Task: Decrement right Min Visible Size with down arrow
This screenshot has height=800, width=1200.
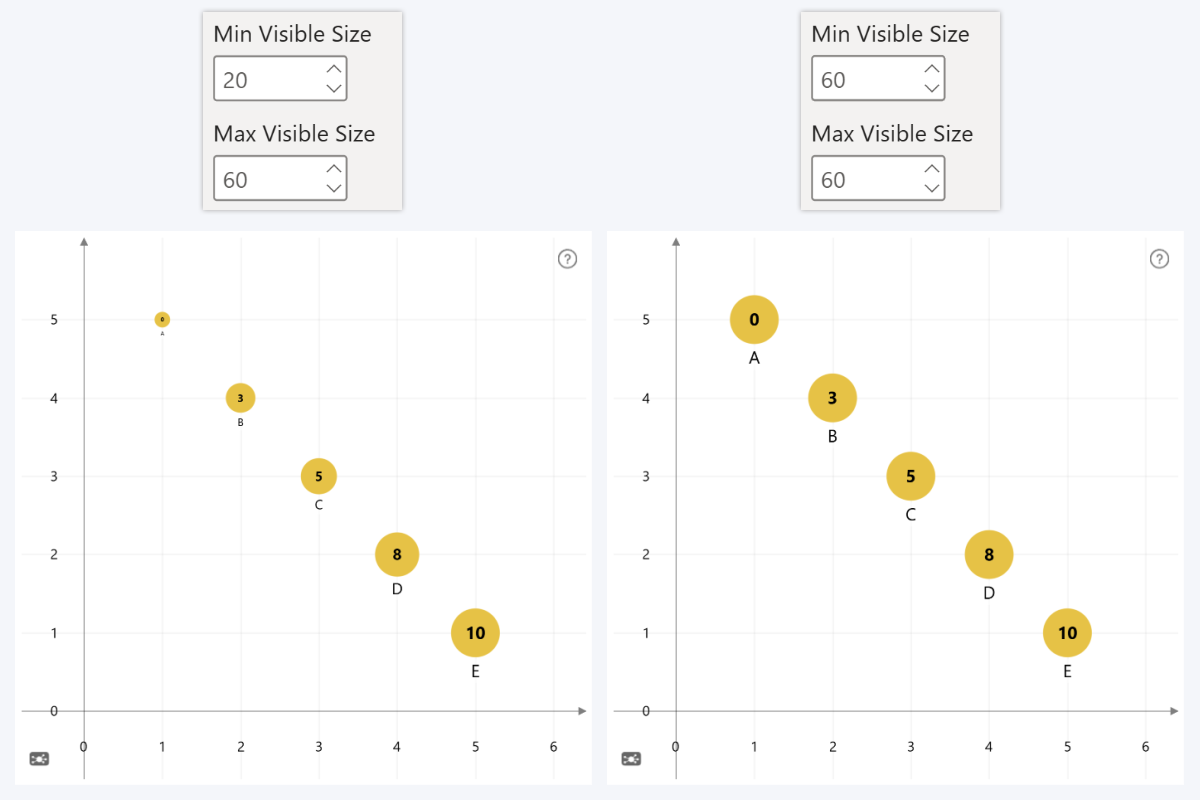Action: (x=931, y=89)
